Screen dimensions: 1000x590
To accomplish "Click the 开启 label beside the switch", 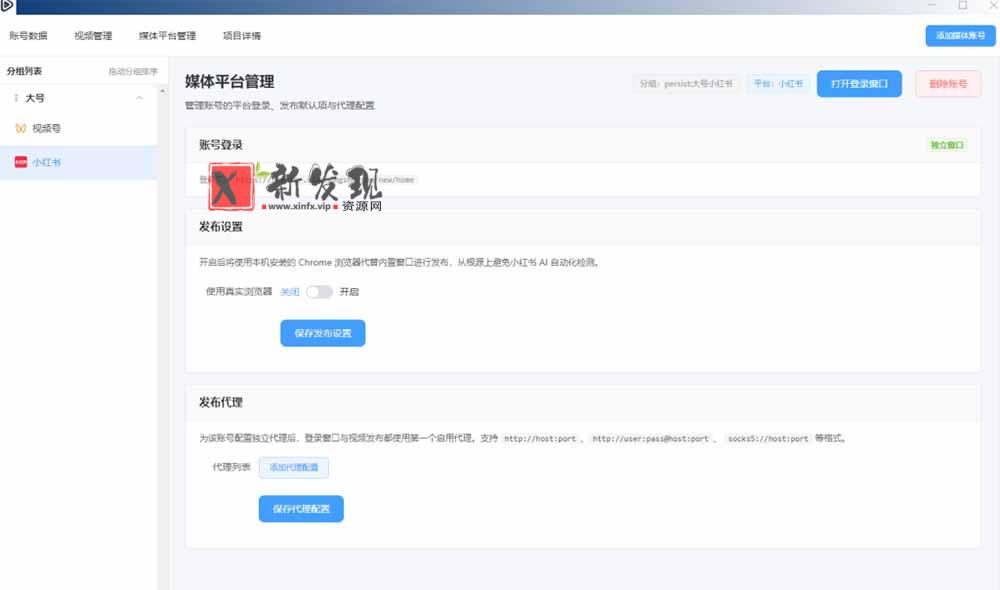I will pyautogui.click(x=349, y=291).
